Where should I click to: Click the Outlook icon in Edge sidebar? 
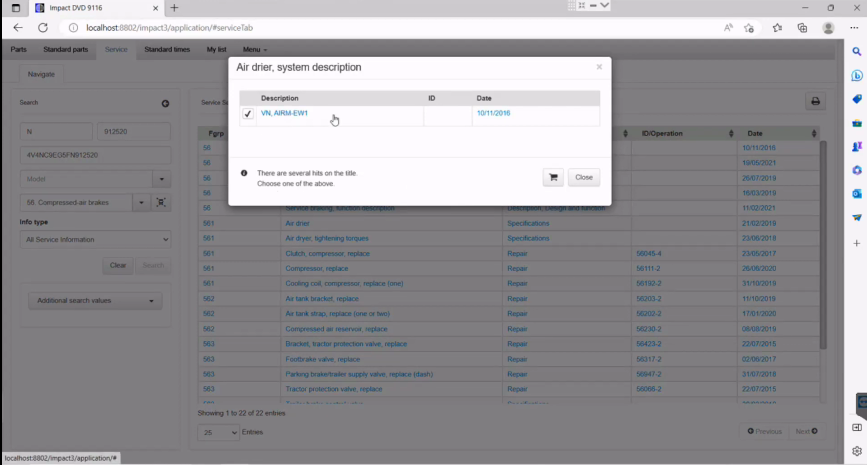[857, 193]
